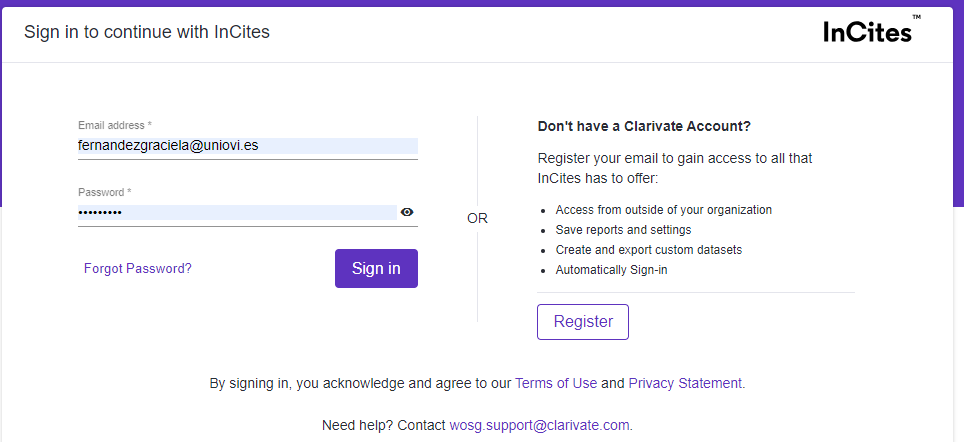Click the 'Sign in to continue with InCites' heading
The image size is (964, 442).
(147, 32)
